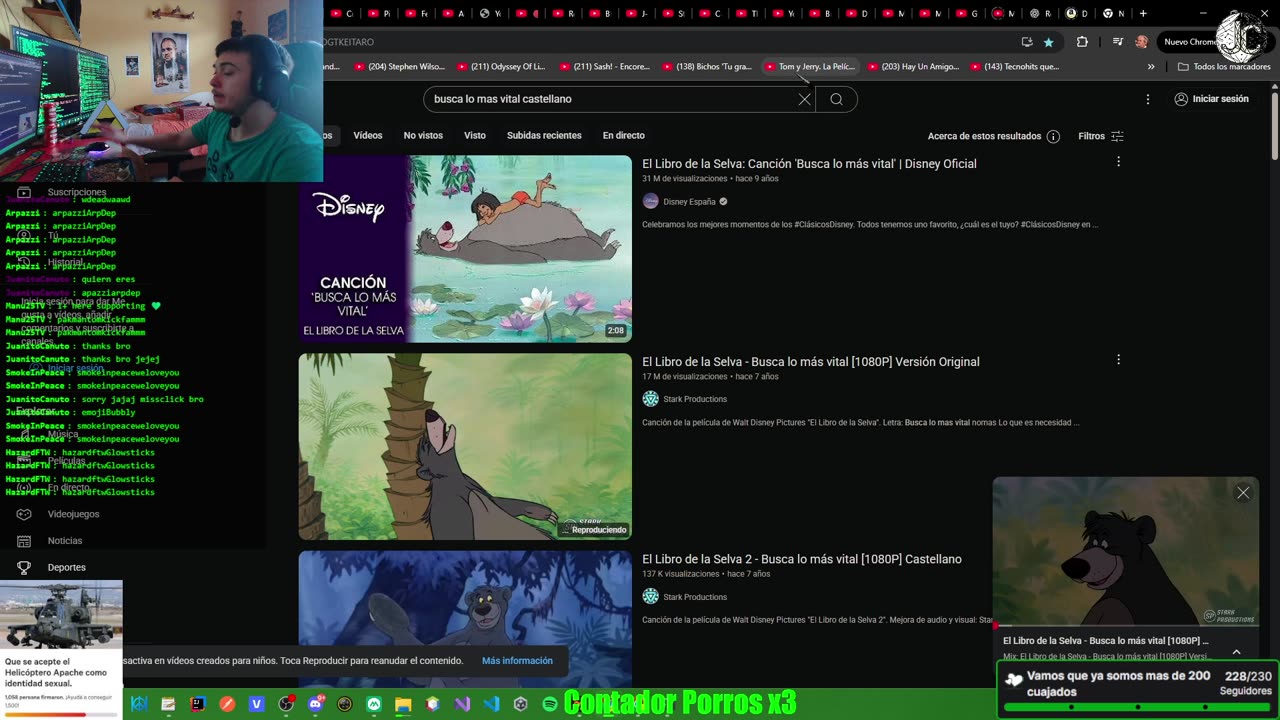Screen dimensions: 1280x720
Task: Click the Apache helicopter ad image
Action: [61, 615]
